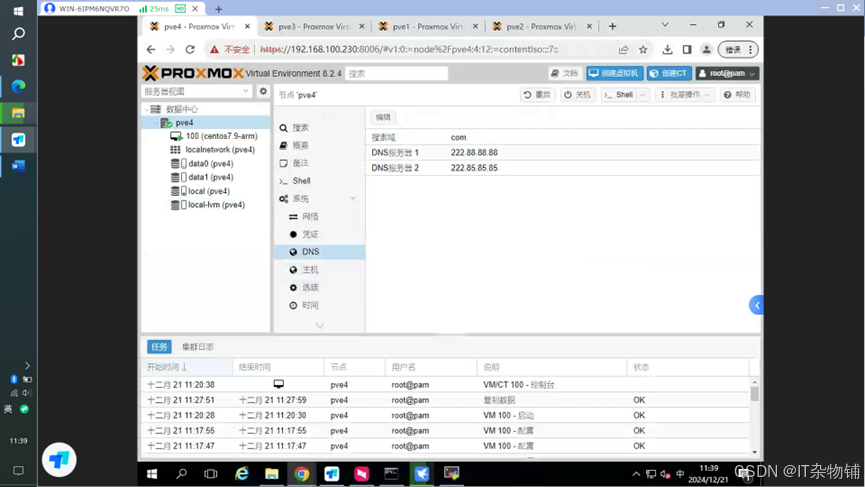The image size is (865, 487).
Task: Expand more node menu items down arrow
Action: 319,326
